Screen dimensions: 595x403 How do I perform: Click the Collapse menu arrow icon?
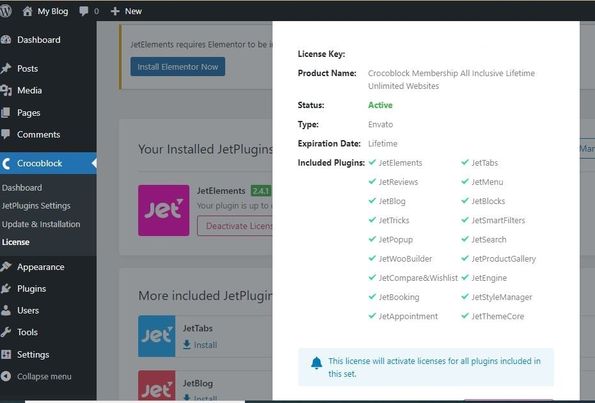point(6,376)
